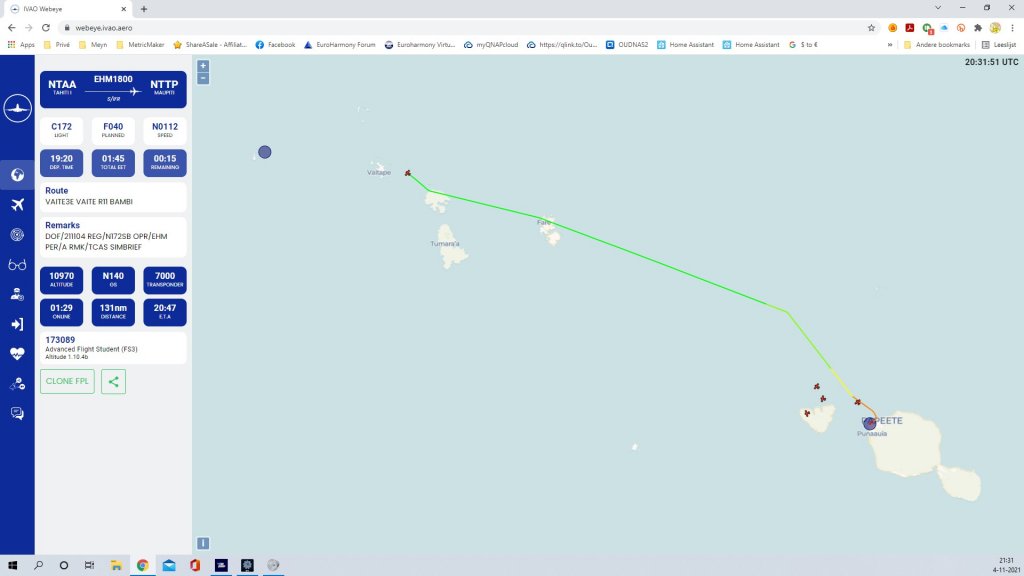The width and height of the screenshot is (1024, 576).
Task: Bookmark this page with star icon
Action: pyautogui.click(x=871, y=28)
